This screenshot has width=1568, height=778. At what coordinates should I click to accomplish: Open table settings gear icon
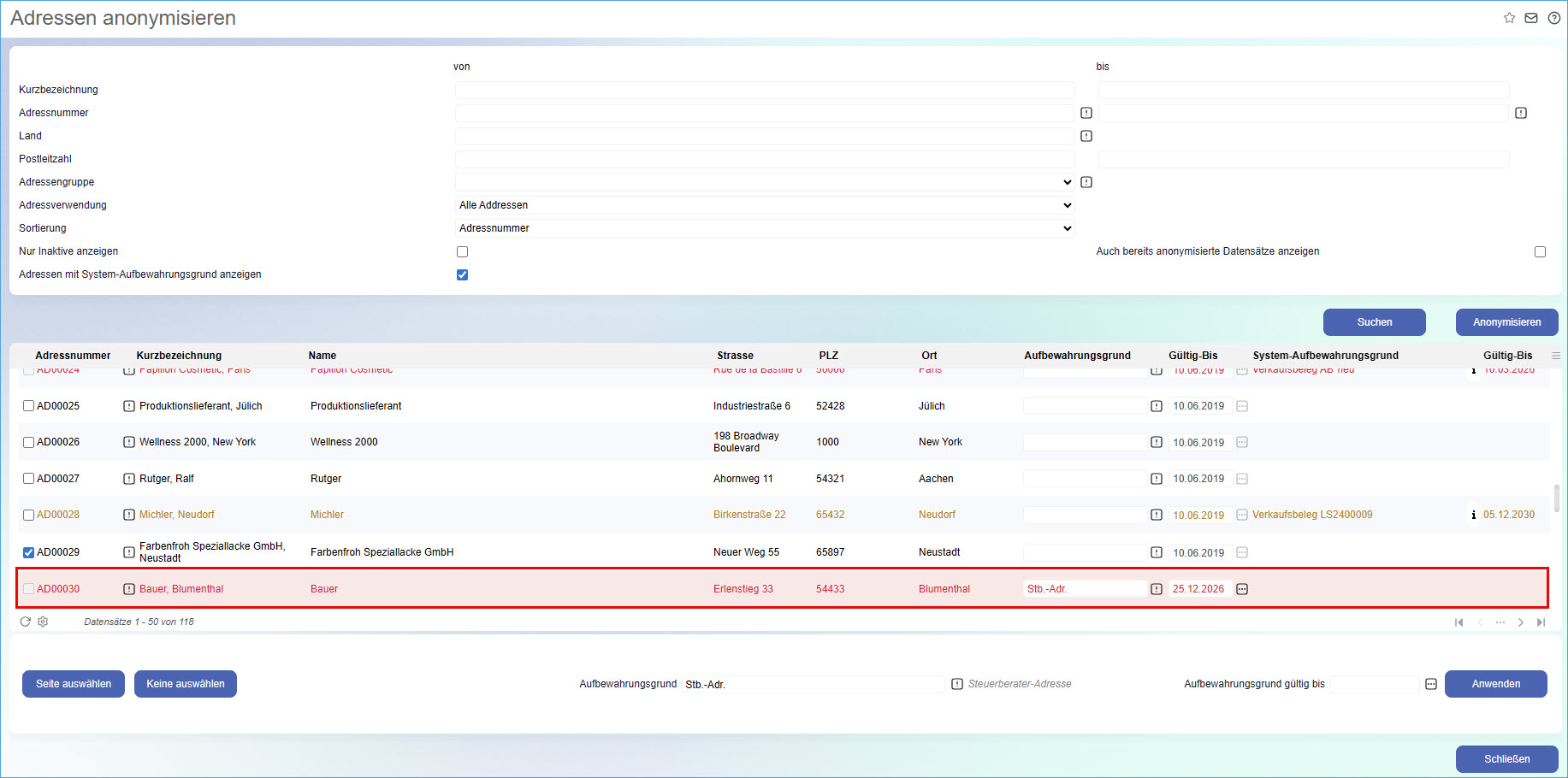point(43,622)
